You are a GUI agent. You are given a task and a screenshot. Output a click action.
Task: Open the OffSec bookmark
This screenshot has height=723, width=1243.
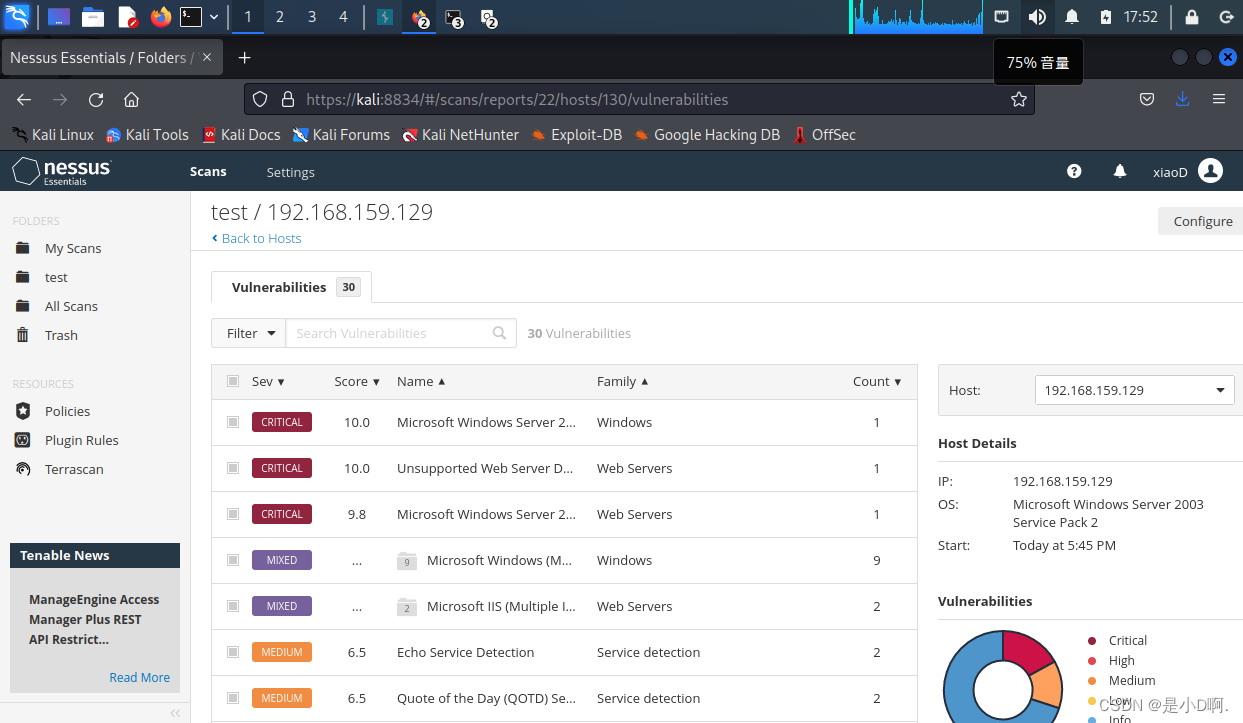click(x=824, y=135)
